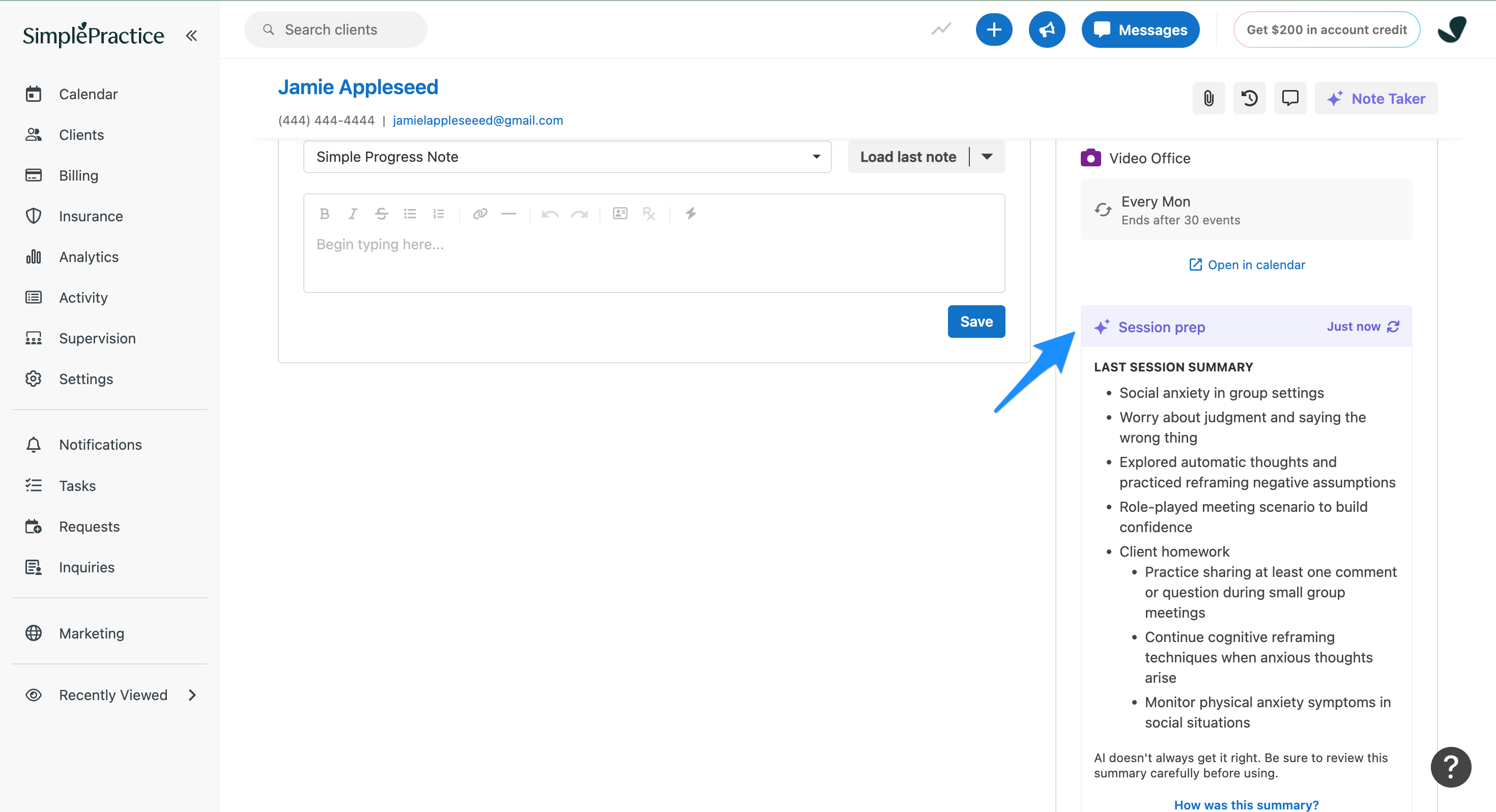Viewport: 1496px width, 812px height.
Task: Click Load last note
Action: click(908, 157)
